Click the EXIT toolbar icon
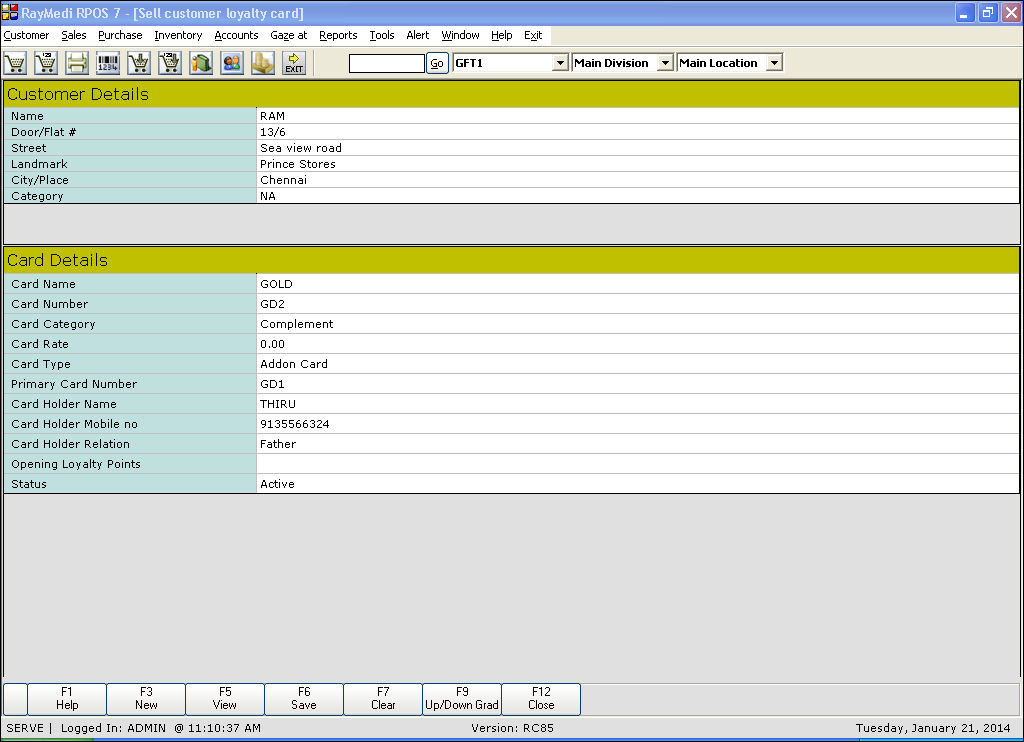This screenshot has height=742, width=1024. point(294,63)
